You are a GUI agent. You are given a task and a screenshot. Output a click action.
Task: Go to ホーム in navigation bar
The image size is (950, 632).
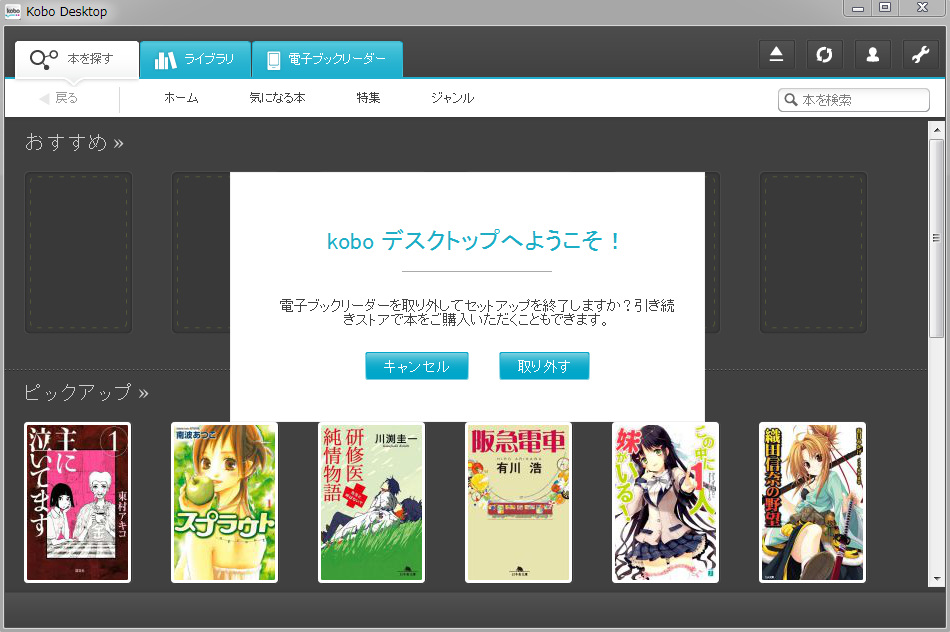pyautogui.click(x=181, y=98)
